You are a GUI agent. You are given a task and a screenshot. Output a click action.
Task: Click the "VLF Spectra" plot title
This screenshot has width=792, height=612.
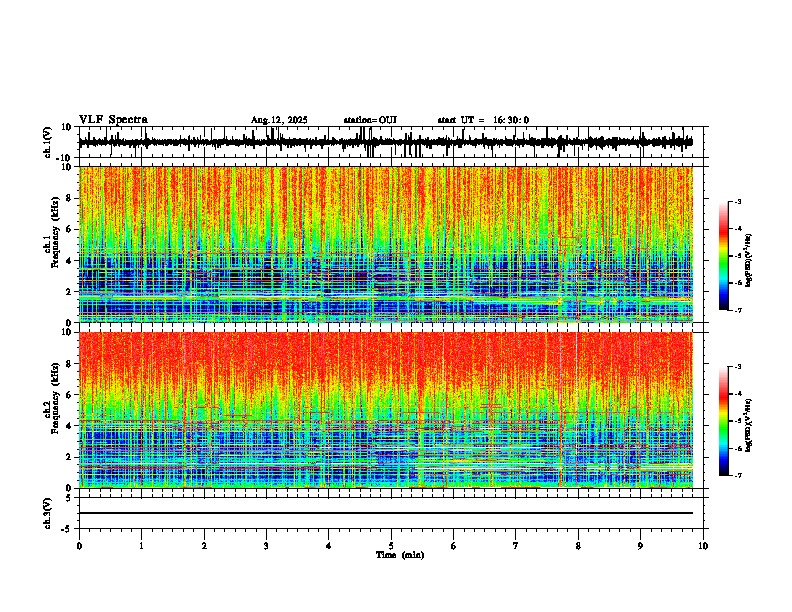click(113, 120)
